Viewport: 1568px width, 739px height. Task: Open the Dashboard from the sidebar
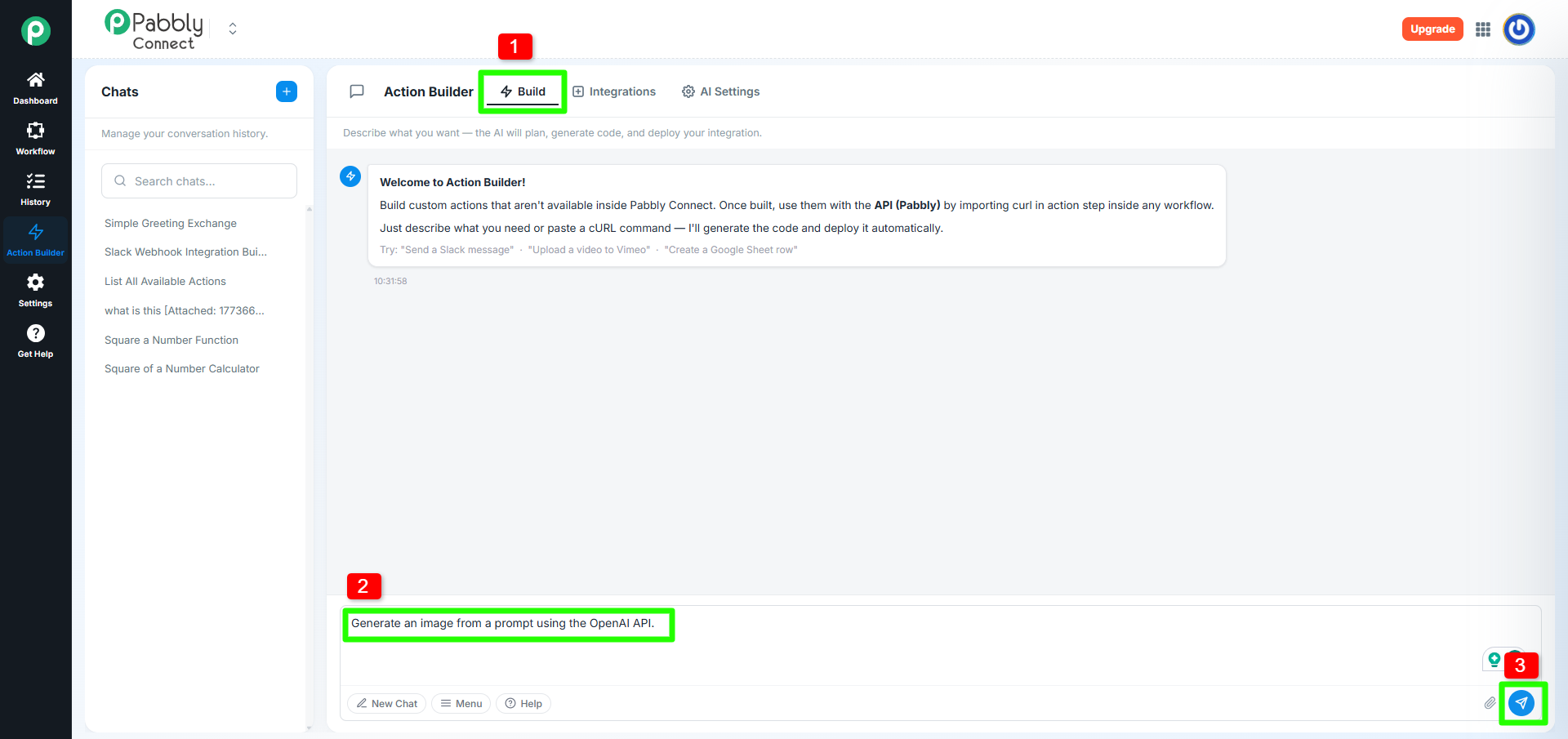tap(35, 88)
